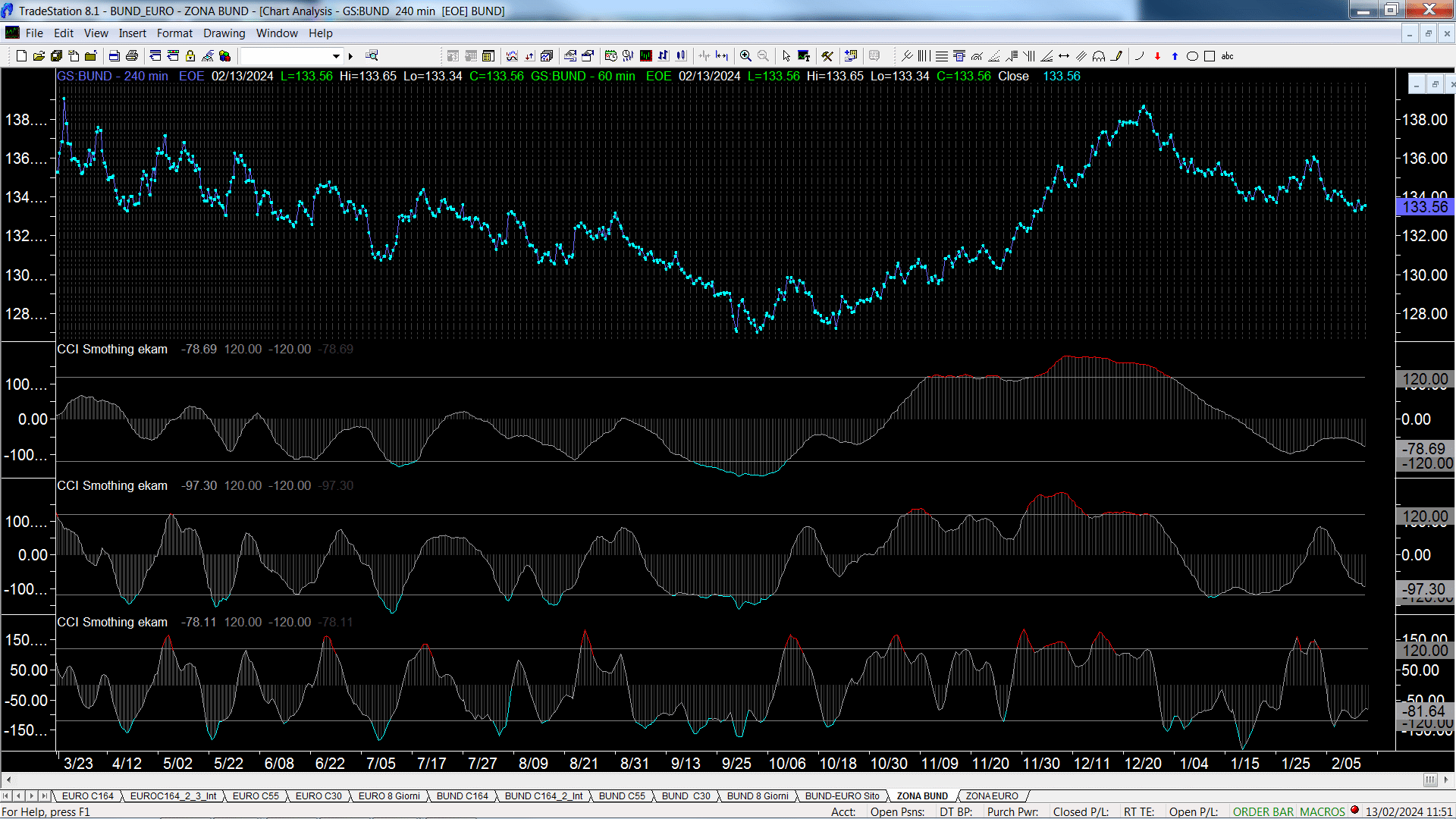Click the calendar-clock data range icon
Viewport: 1456px width, 819px height.
610,56
